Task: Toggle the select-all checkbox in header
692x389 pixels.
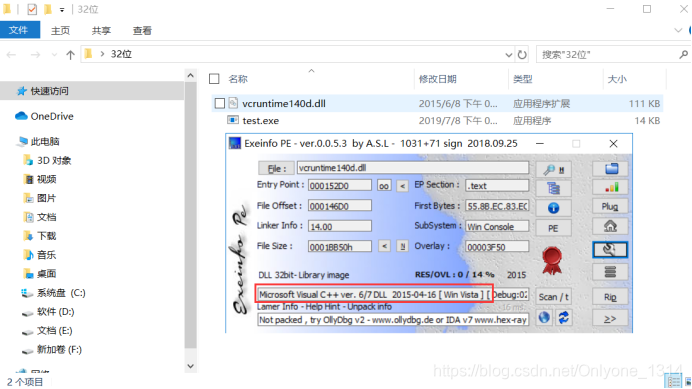Action: [x=214, y=79]
